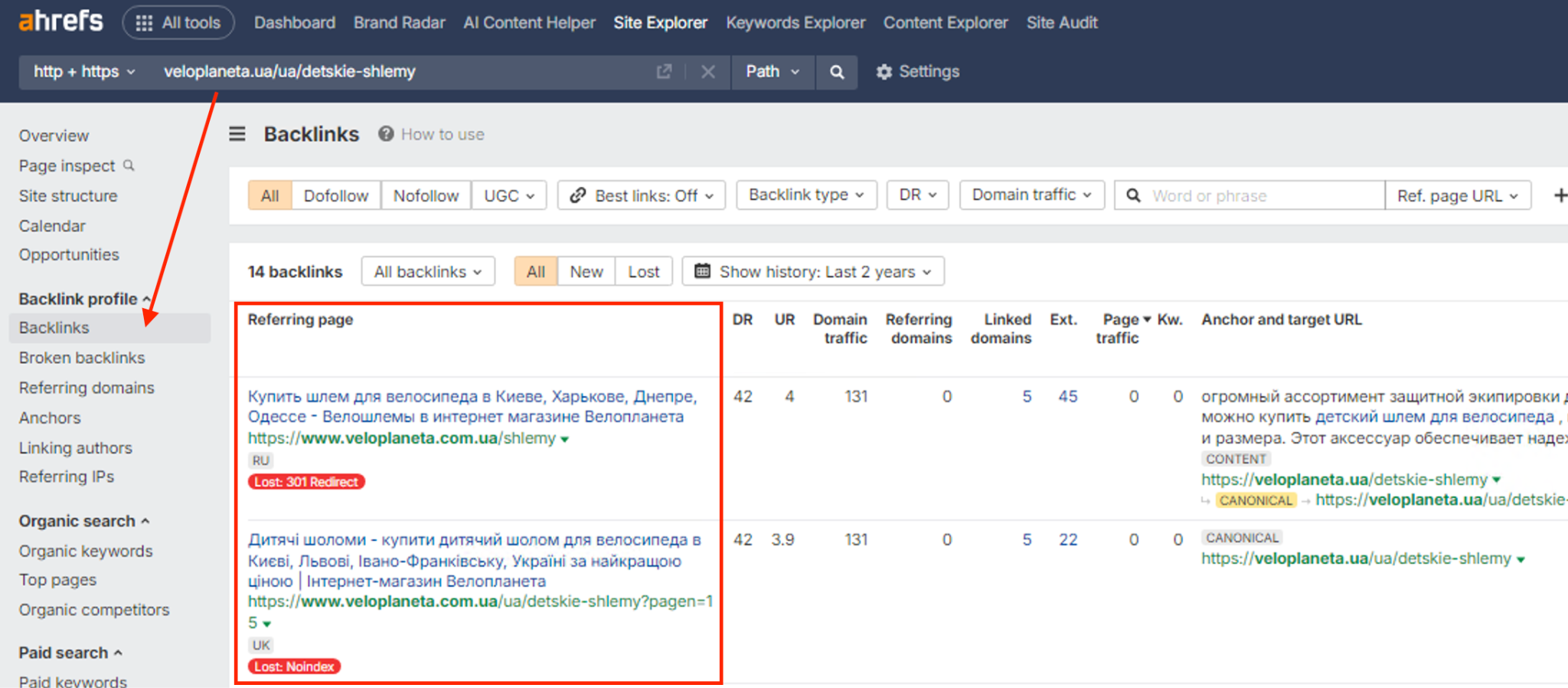
Task: Sort by DR column header
Action: (742, 319)
